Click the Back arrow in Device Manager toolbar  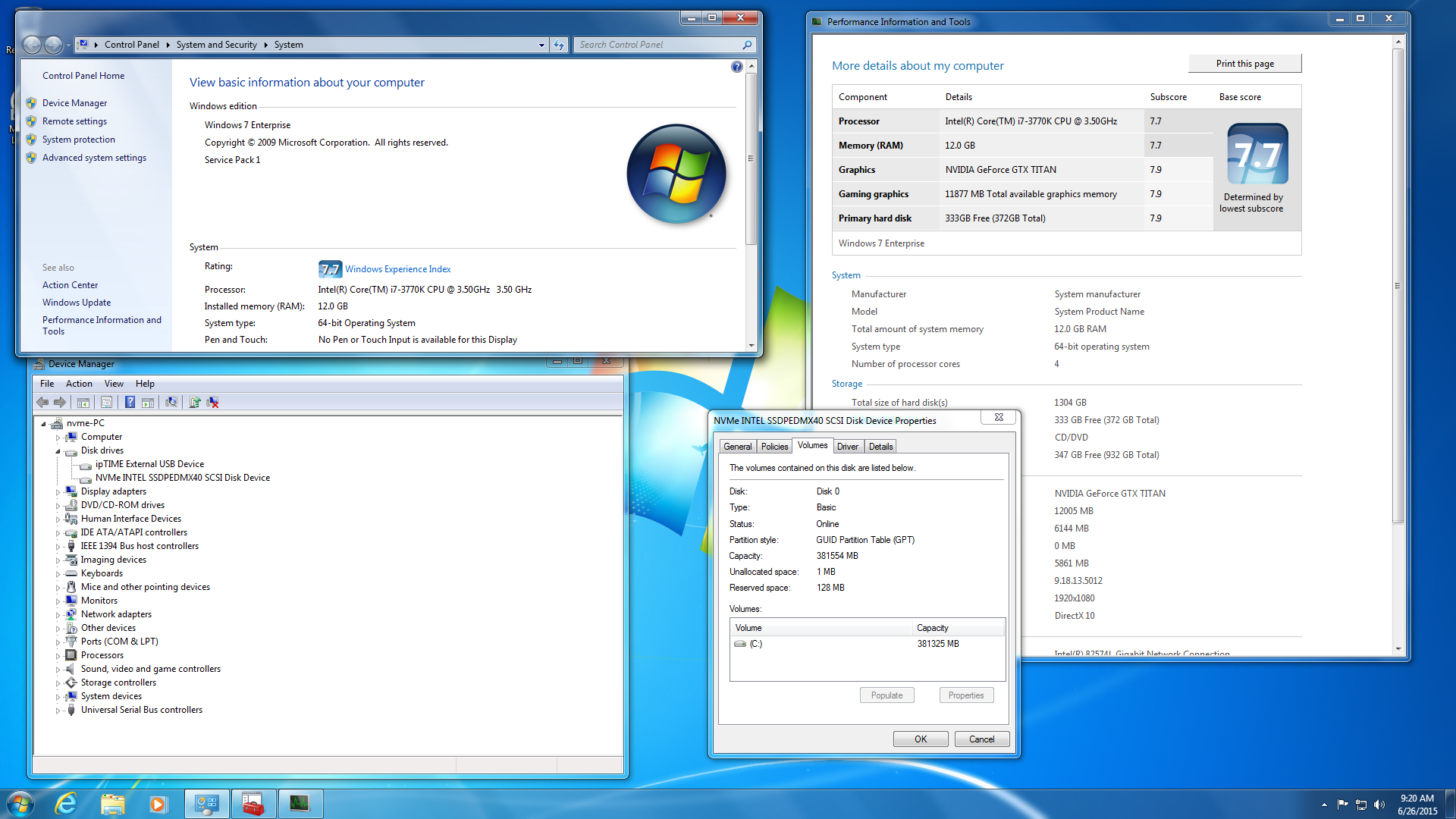tap(42, 403)
